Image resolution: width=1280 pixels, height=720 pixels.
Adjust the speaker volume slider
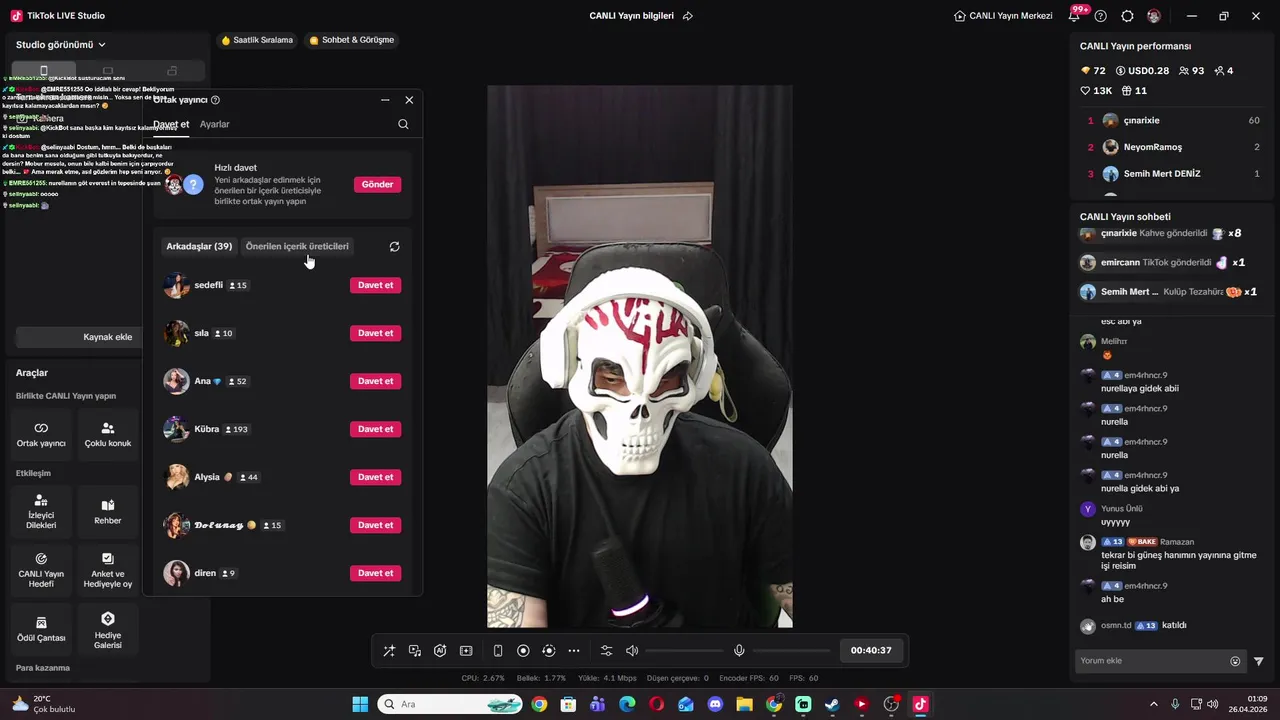[x=685, y=651]
